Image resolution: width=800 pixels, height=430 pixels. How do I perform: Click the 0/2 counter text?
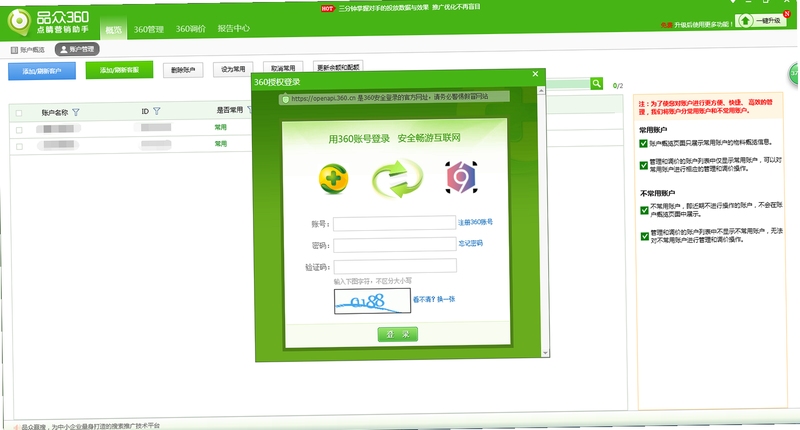click(618, 86)
